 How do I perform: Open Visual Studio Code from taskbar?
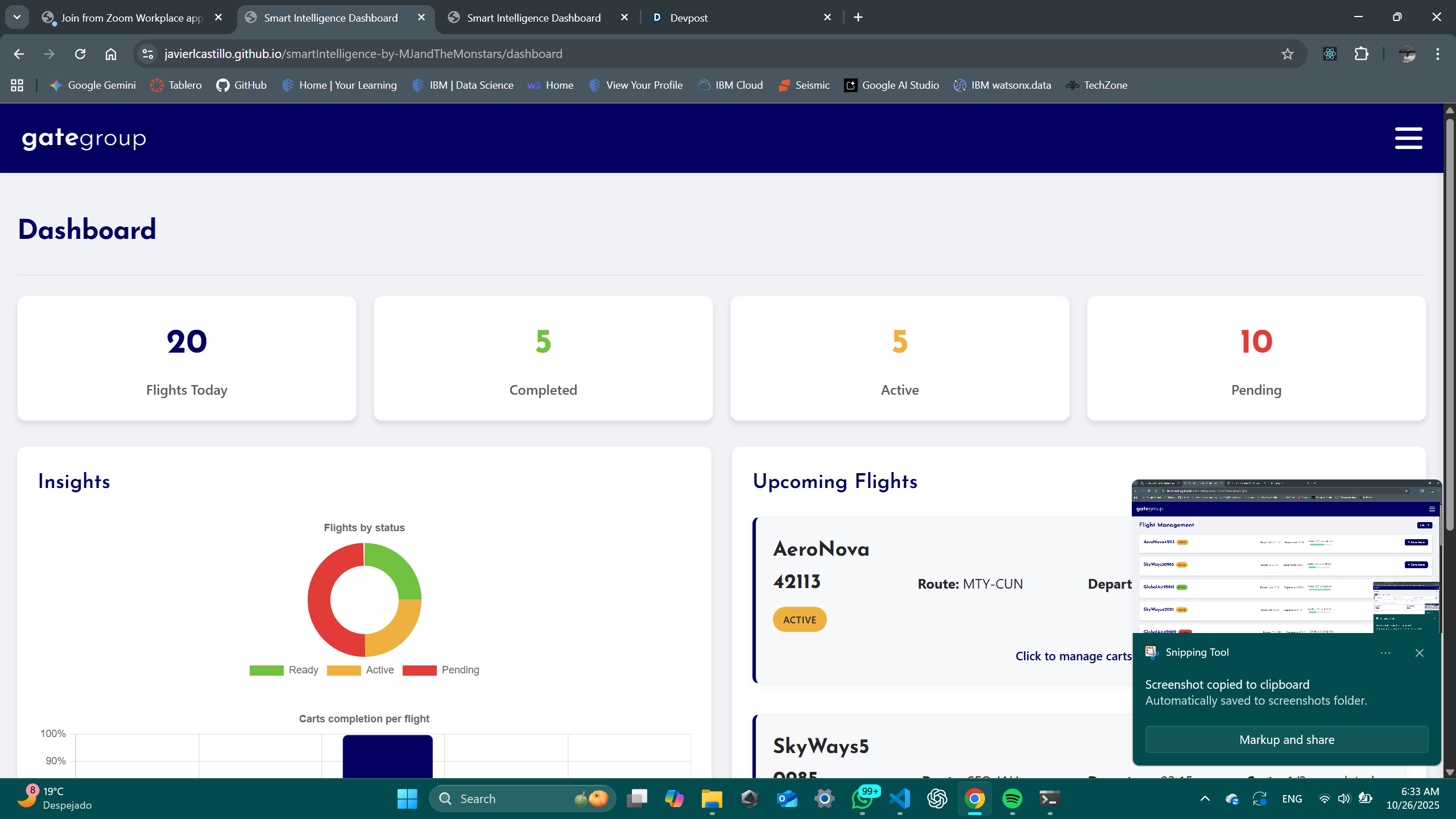[900, 799]
